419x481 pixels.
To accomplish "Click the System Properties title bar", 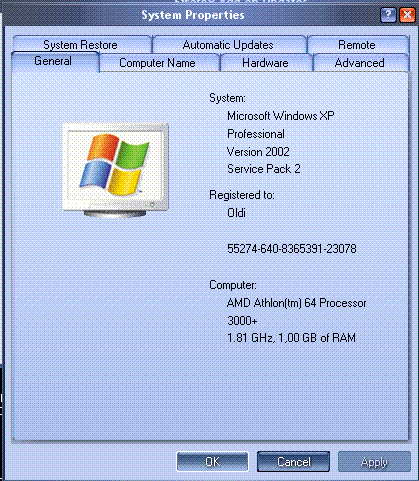I will click(x=193, y=15).
